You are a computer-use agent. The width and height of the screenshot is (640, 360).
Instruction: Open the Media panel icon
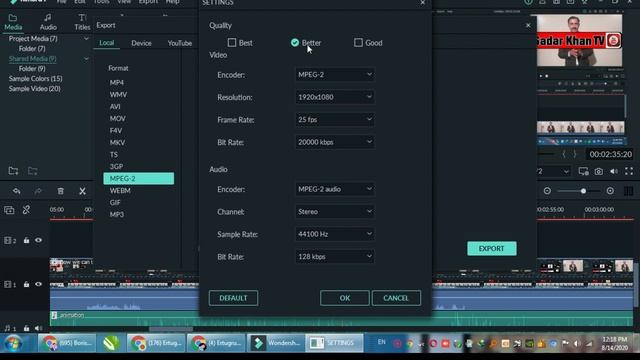[13, 22]
